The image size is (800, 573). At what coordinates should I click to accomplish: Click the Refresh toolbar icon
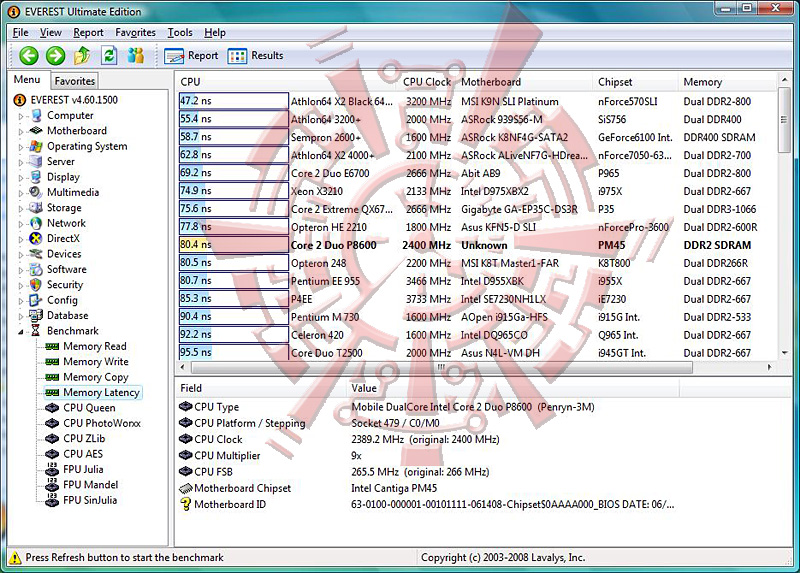pyautogui.click(x=109, y=55)
